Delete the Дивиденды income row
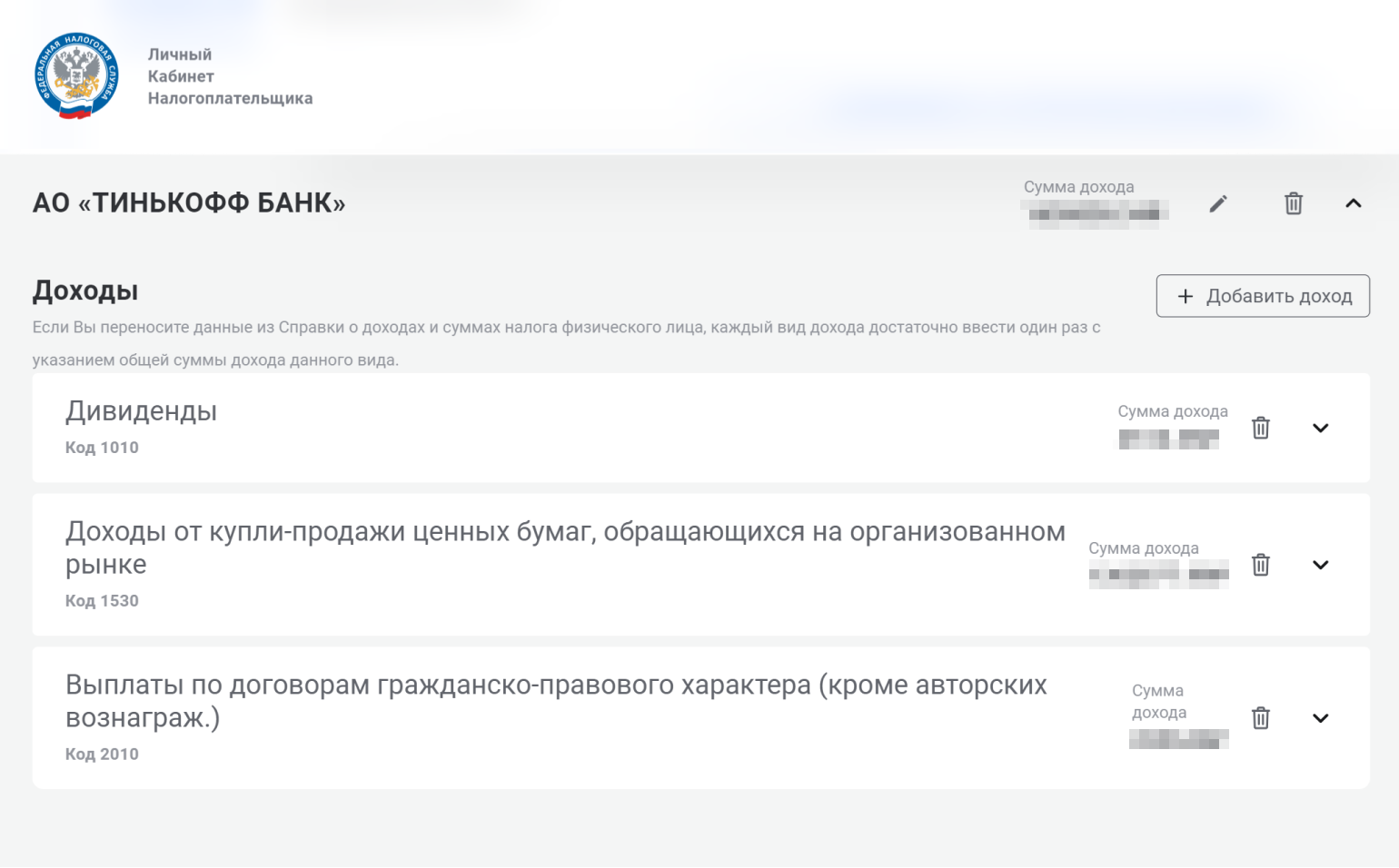Screen dimensions: 1399x868 tap(1261, 428)
